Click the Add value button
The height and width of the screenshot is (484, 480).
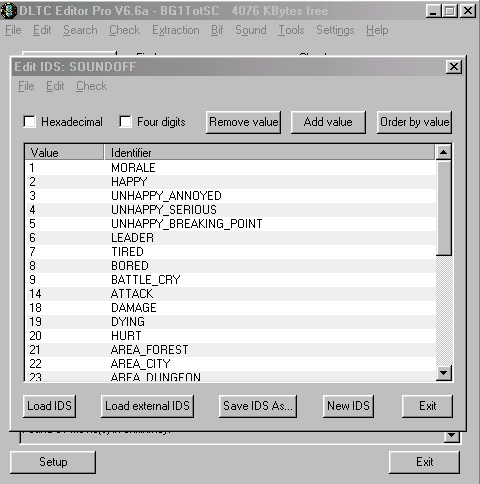[328, 122]
